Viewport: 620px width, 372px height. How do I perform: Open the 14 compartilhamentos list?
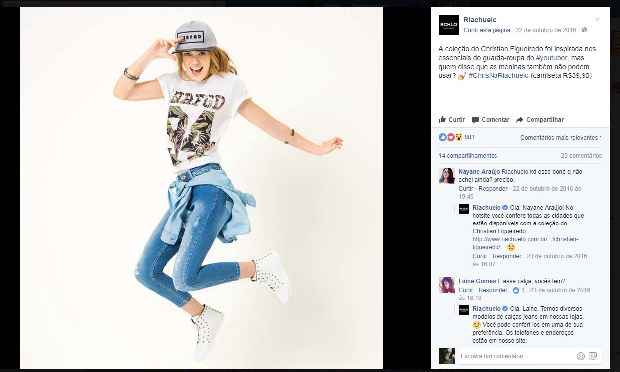click(x=468, y=156)
